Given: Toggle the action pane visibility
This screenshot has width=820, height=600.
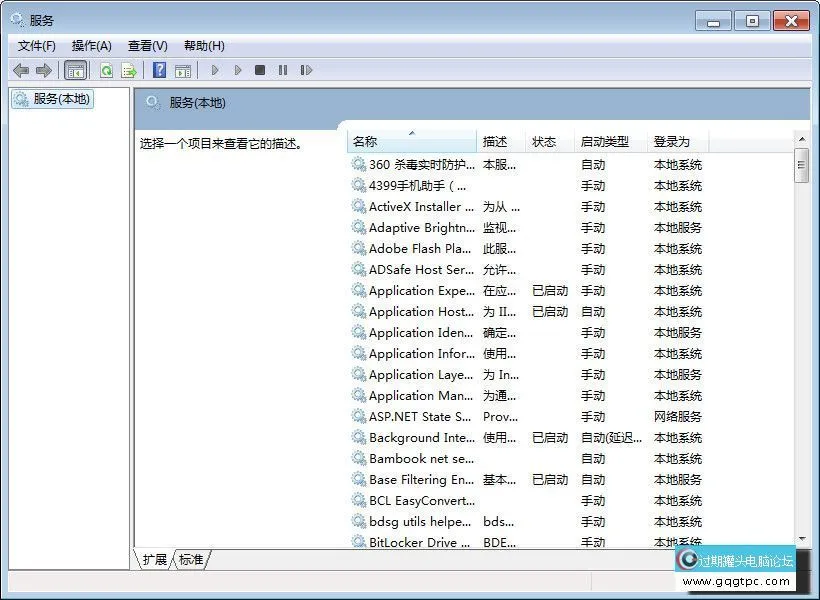Looking at the screenshot, I should pyautogui.click(x=184, y=70).
